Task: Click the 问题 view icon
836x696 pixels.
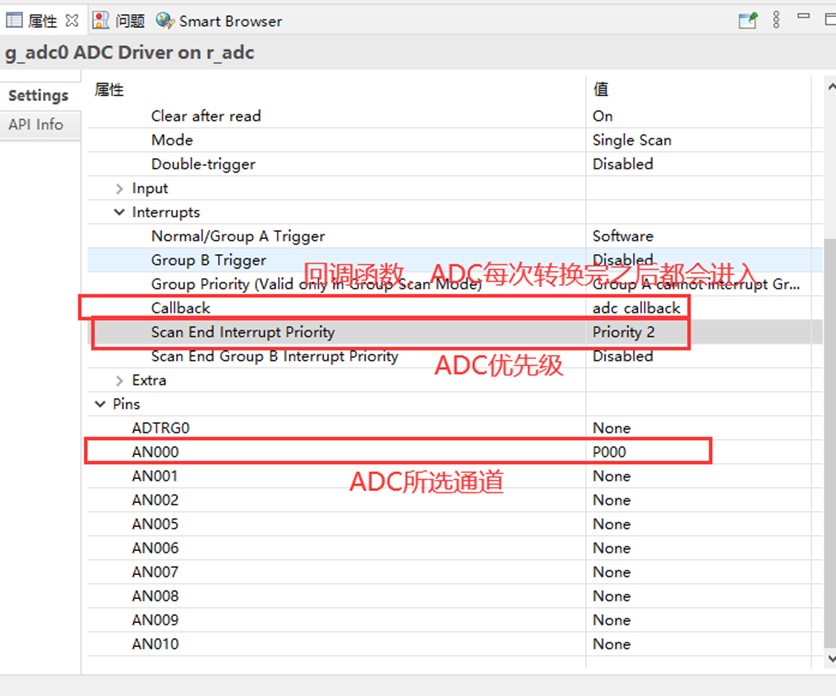Action: click(101, 20)
